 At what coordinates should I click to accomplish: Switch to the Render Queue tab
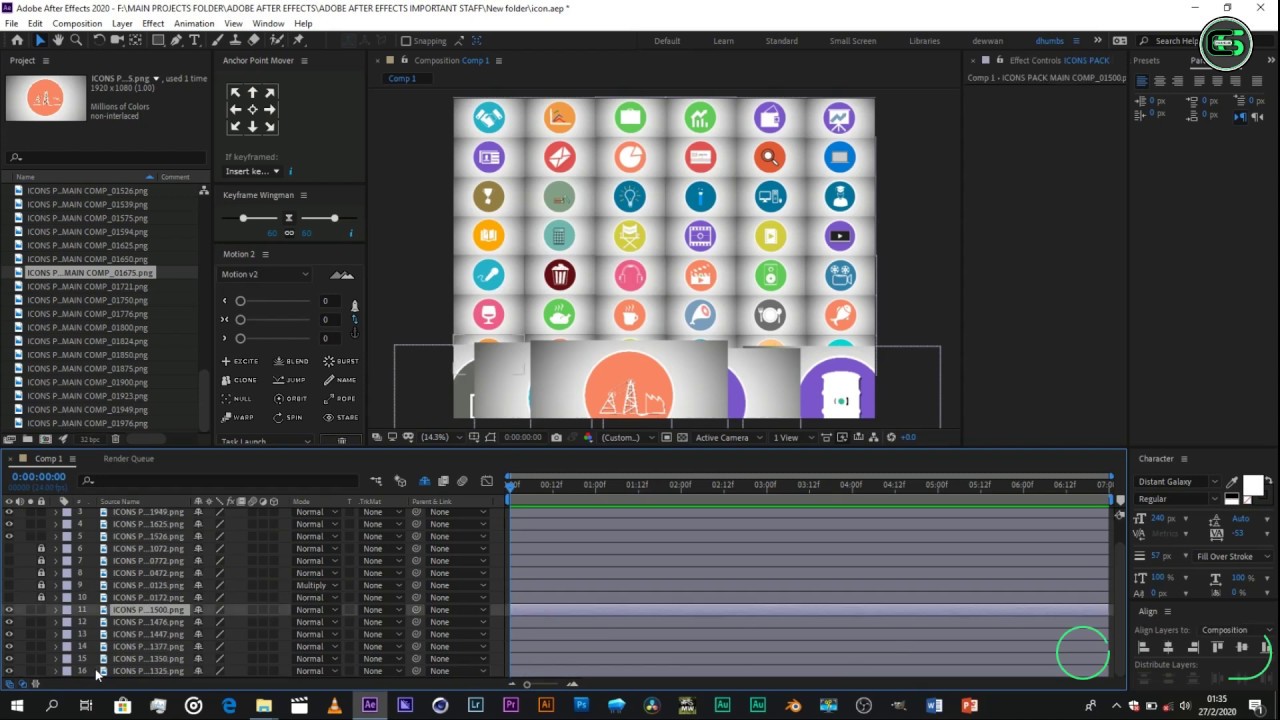point(129,459)
